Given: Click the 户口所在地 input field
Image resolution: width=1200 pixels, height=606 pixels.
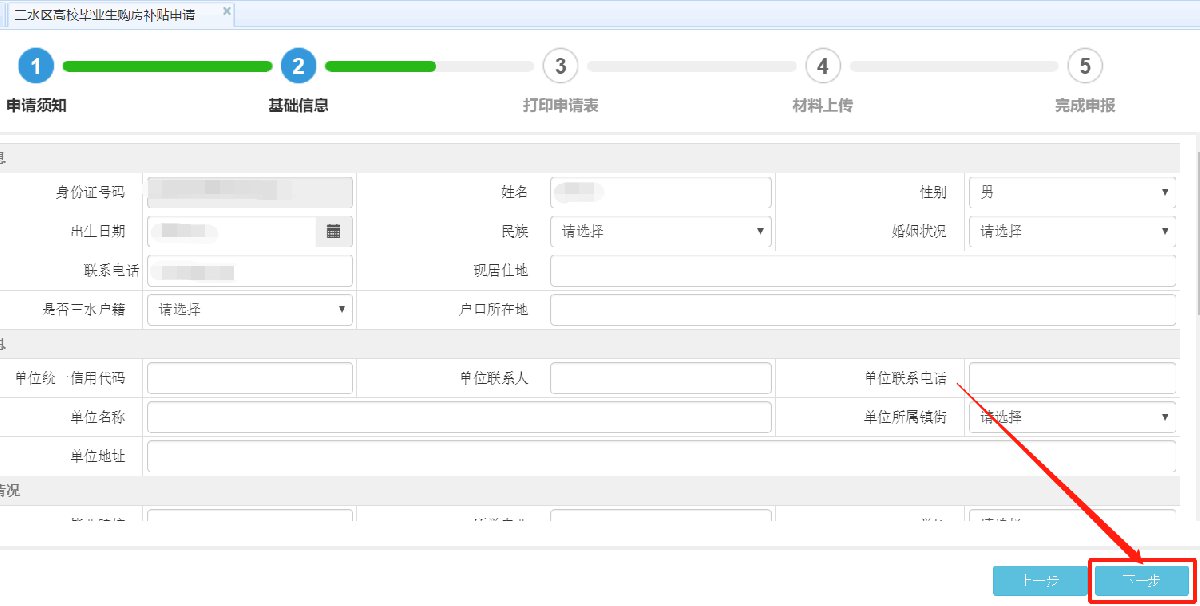Looking at the screenshot, I should tap(862, 310).
